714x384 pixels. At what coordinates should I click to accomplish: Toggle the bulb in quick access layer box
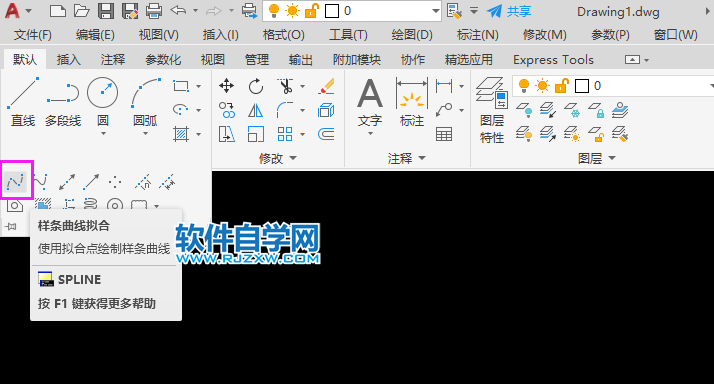click(x=274, y=10)
